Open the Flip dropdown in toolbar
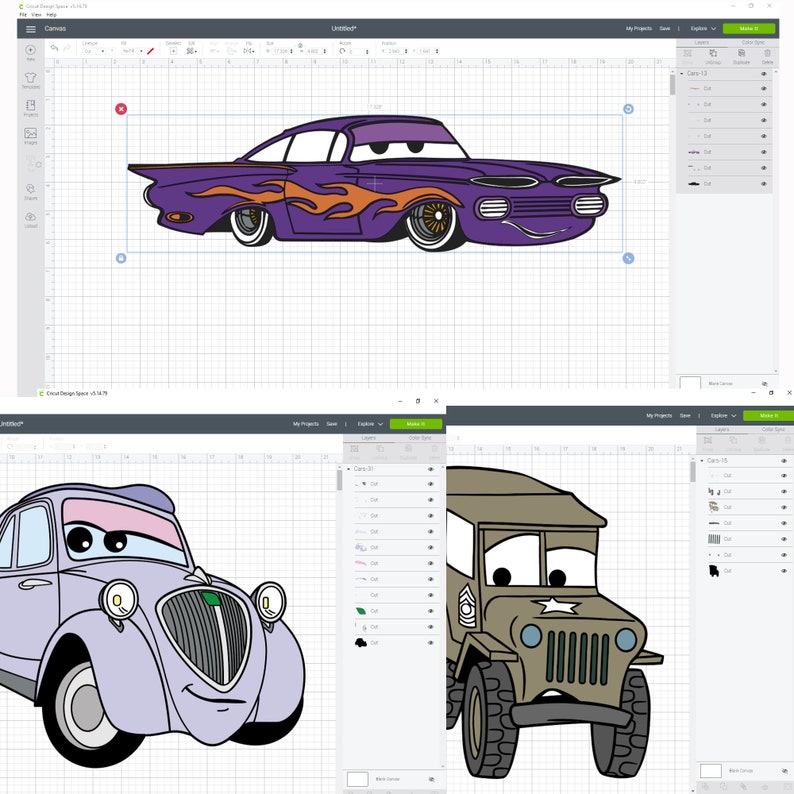The image size is (794, 794). pyautogui.click(x=248, y=51)
